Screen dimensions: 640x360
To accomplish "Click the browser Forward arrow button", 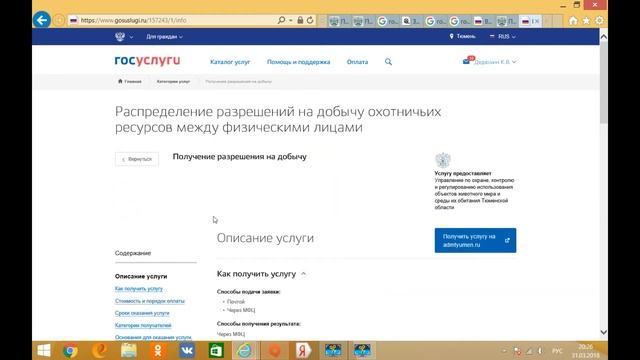I will coord(59,20).
